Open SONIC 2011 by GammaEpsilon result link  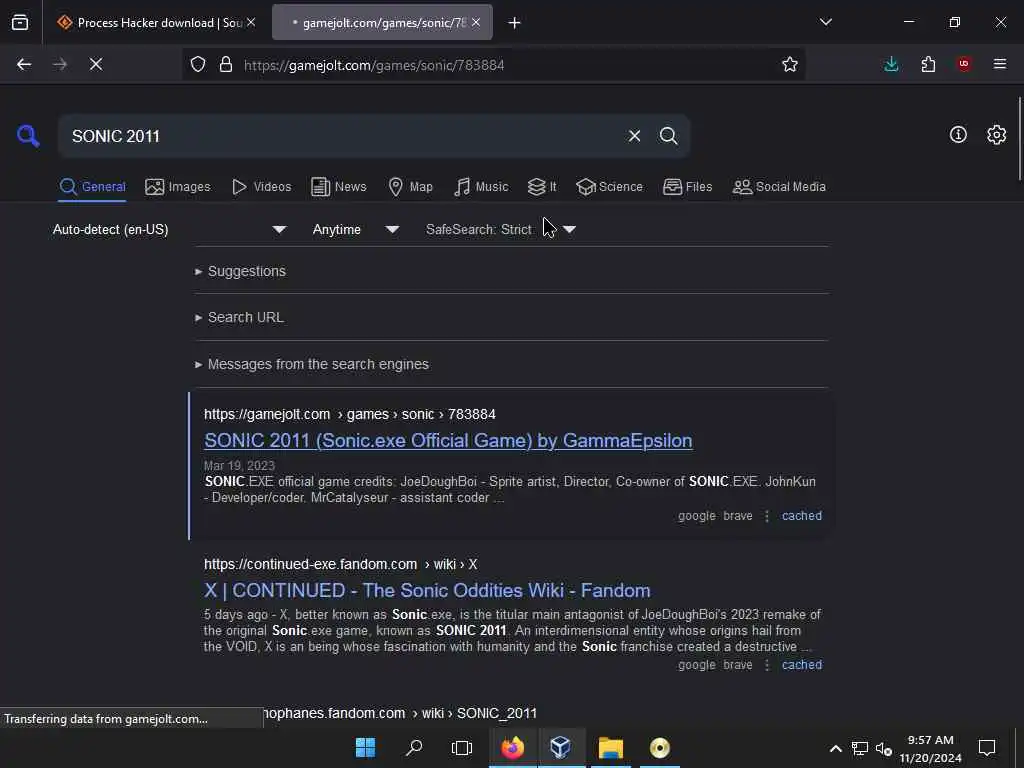coord(448,441)
